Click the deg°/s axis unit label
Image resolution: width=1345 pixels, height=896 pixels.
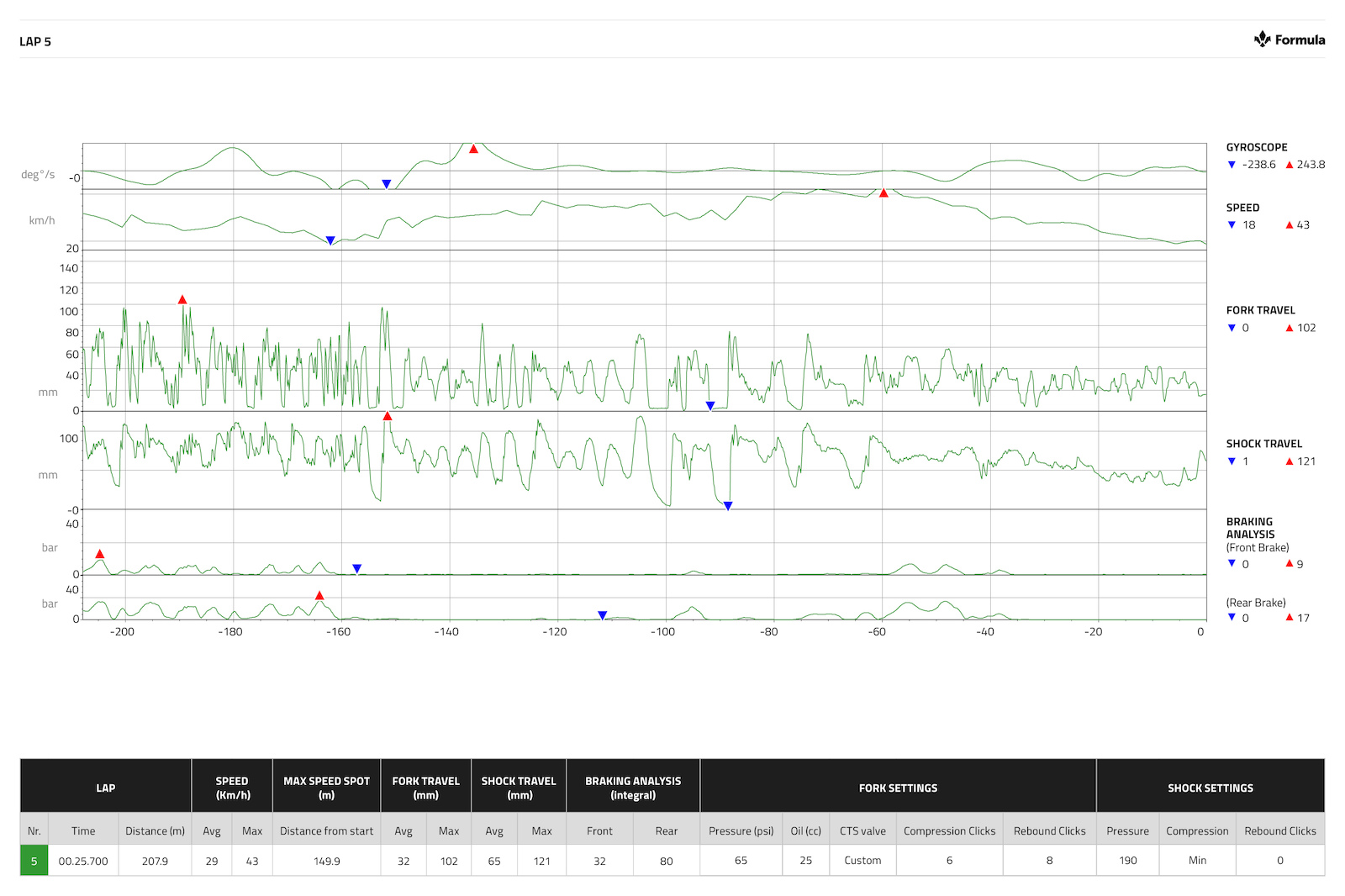pos(38,175)
